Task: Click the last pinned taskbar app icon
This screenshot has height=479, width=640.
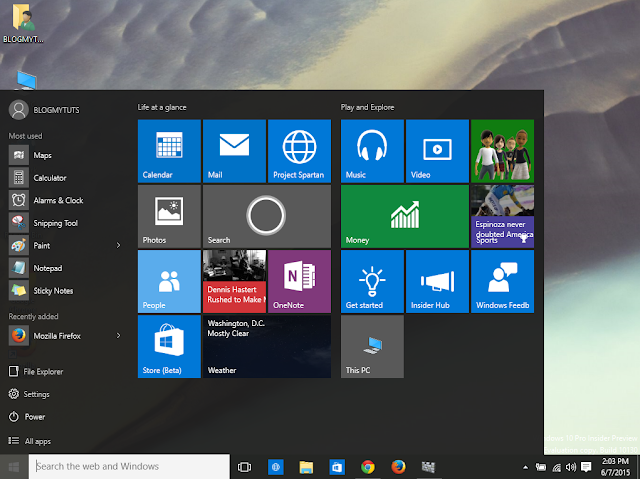Action: (428, 467)
